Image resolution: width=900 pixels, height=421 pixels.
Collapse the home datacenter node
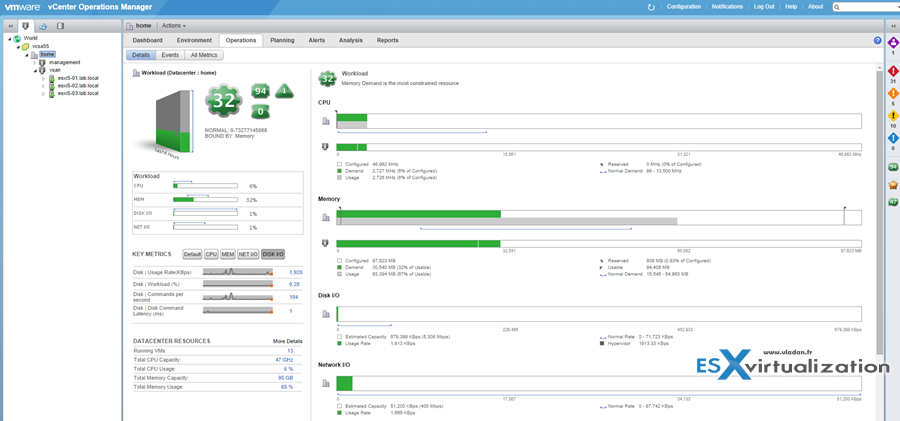click(26, 55)
